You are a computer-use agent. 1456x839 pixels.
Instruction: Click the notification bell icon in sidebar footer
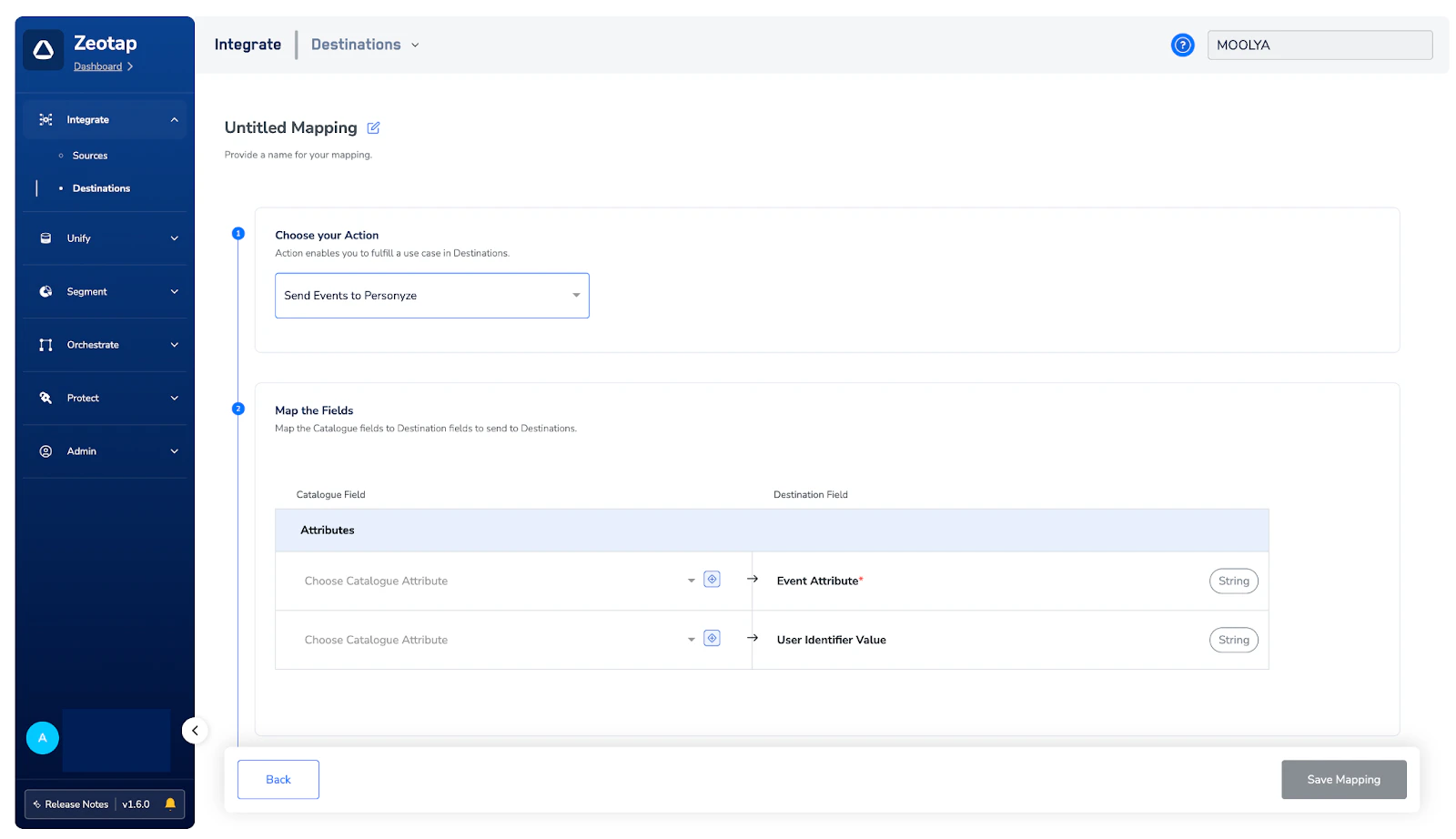tap(170, 804)
